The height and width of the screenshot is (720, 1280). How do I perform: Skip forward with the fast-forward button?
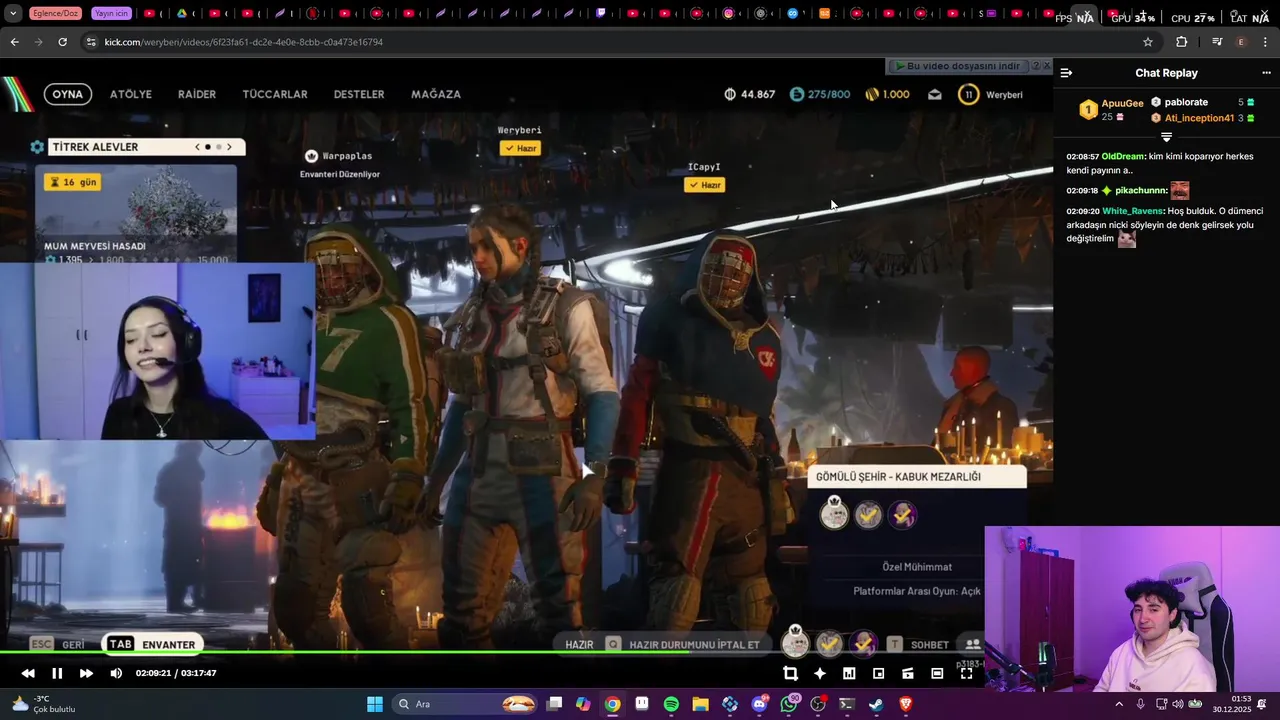[x=86, y=673]
